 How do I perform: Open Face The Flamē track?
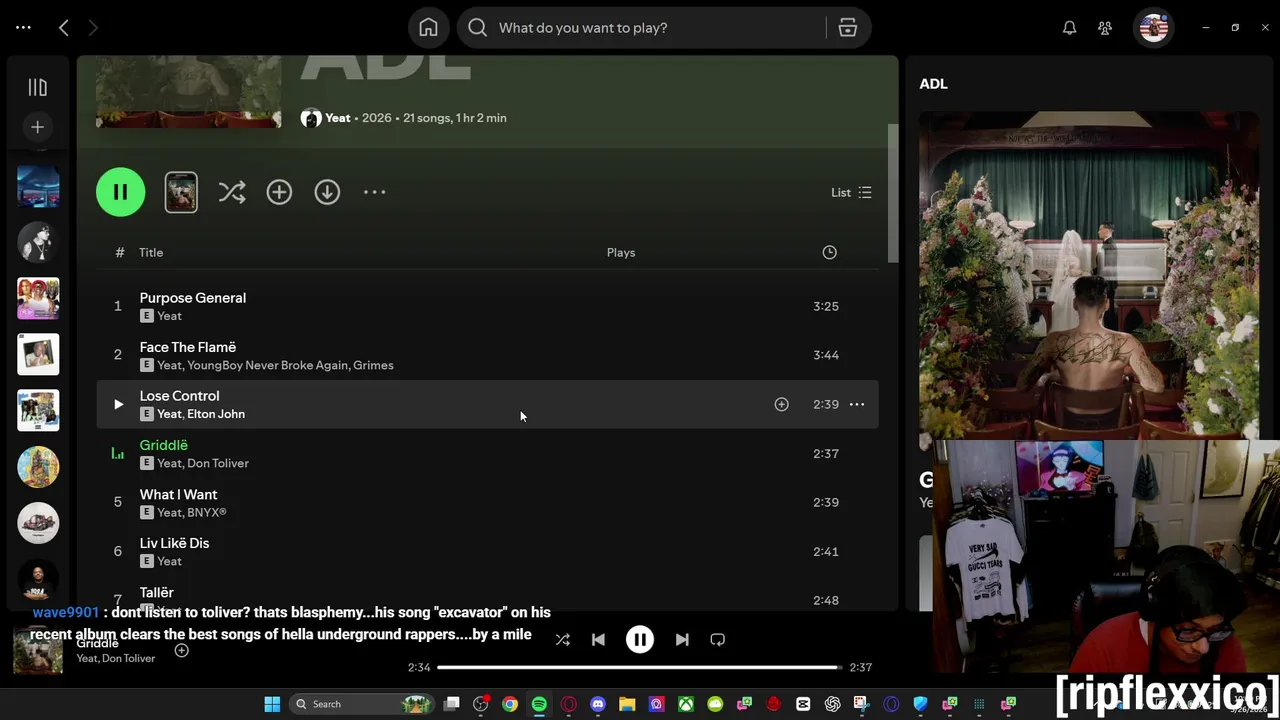tap(188, 347)
